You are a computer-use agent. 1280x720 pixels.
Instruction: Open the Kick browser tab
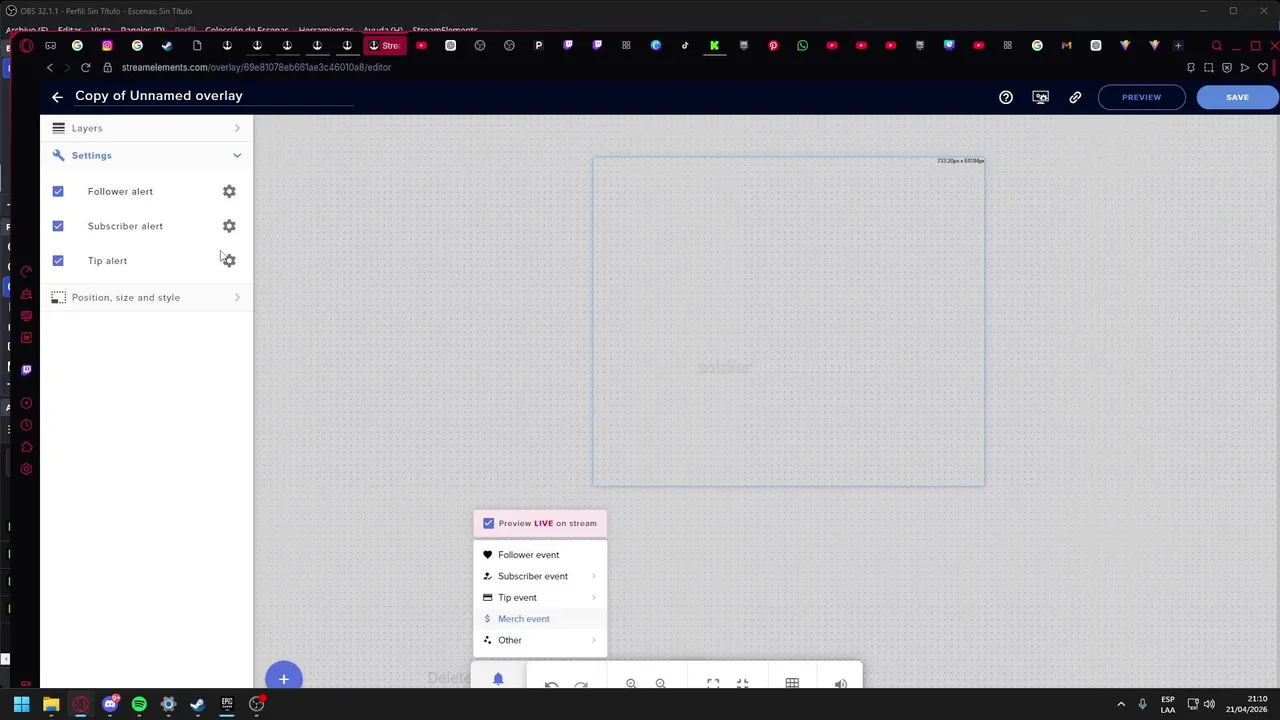(714, 45)
